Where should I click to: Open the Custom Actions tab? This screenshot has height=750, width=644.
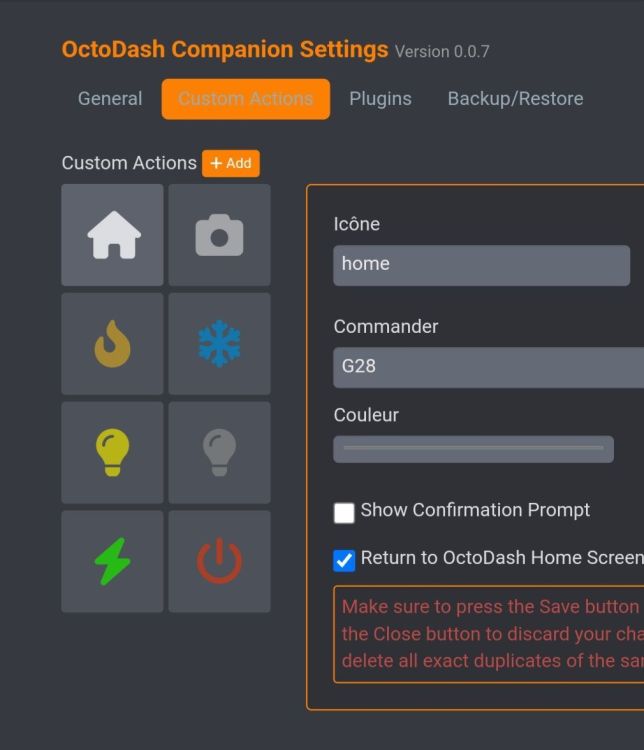pyautogui.click(x=245, y=99)
